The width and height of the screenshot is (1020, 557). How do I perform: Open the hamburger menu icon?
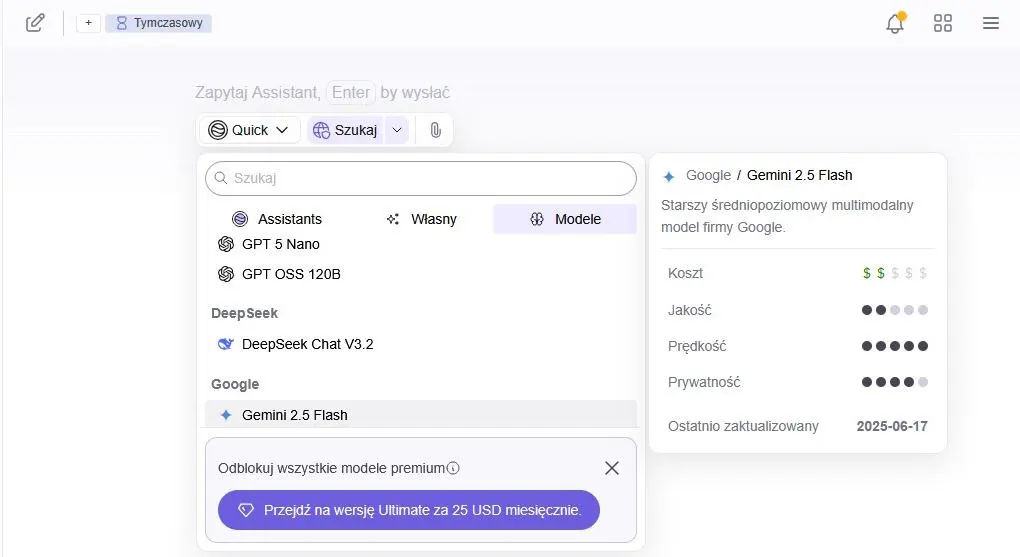coord(990,23)
